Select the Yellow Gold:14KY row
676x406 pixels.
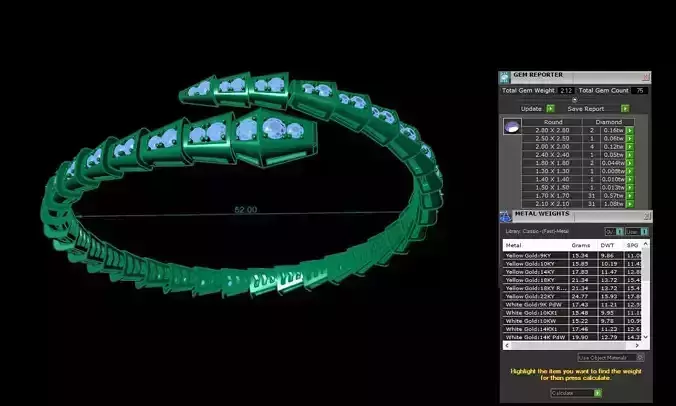click(x=572, y=272)
